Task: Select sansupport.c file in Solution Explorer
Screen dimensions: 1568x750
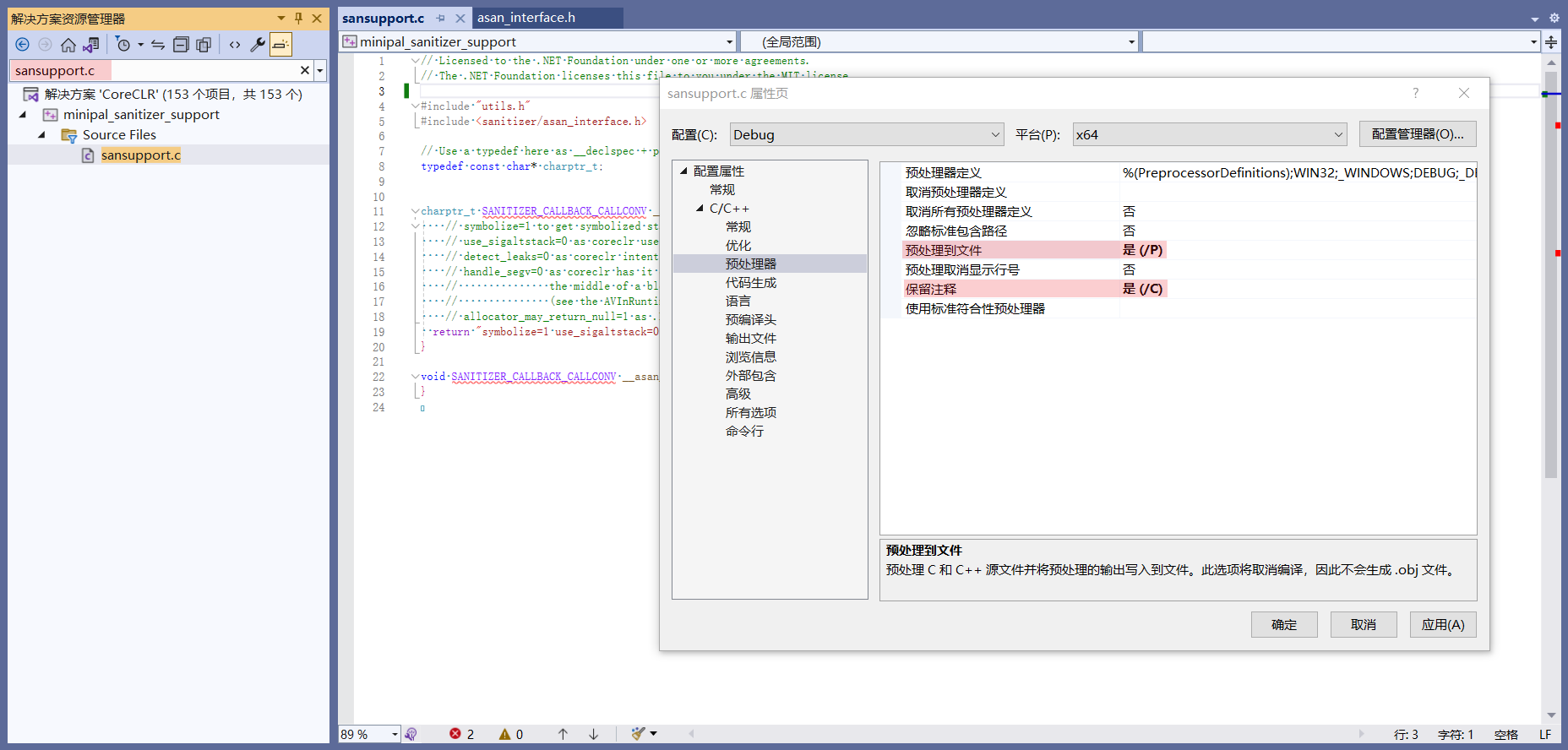Action: (x=141, y=155)
